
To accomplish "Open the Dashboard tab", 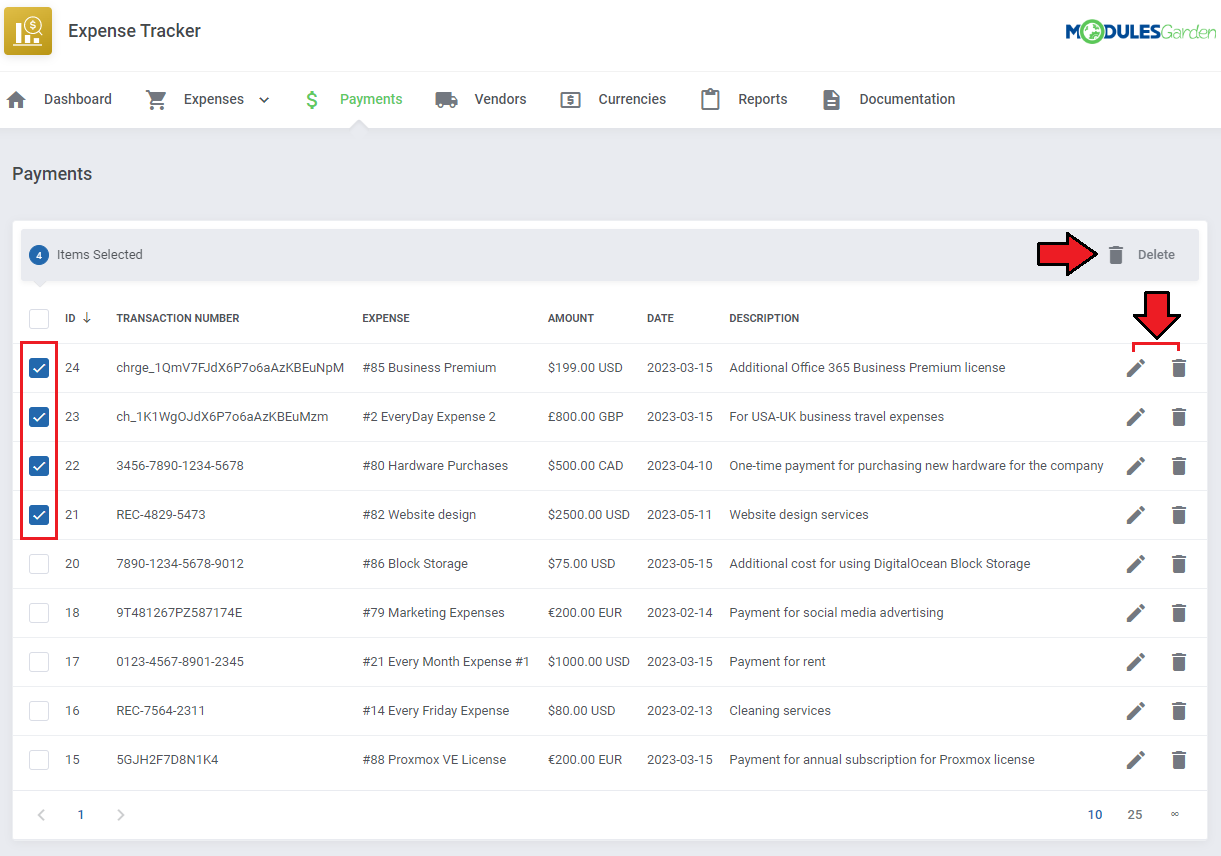I will (x=60, y=99).
